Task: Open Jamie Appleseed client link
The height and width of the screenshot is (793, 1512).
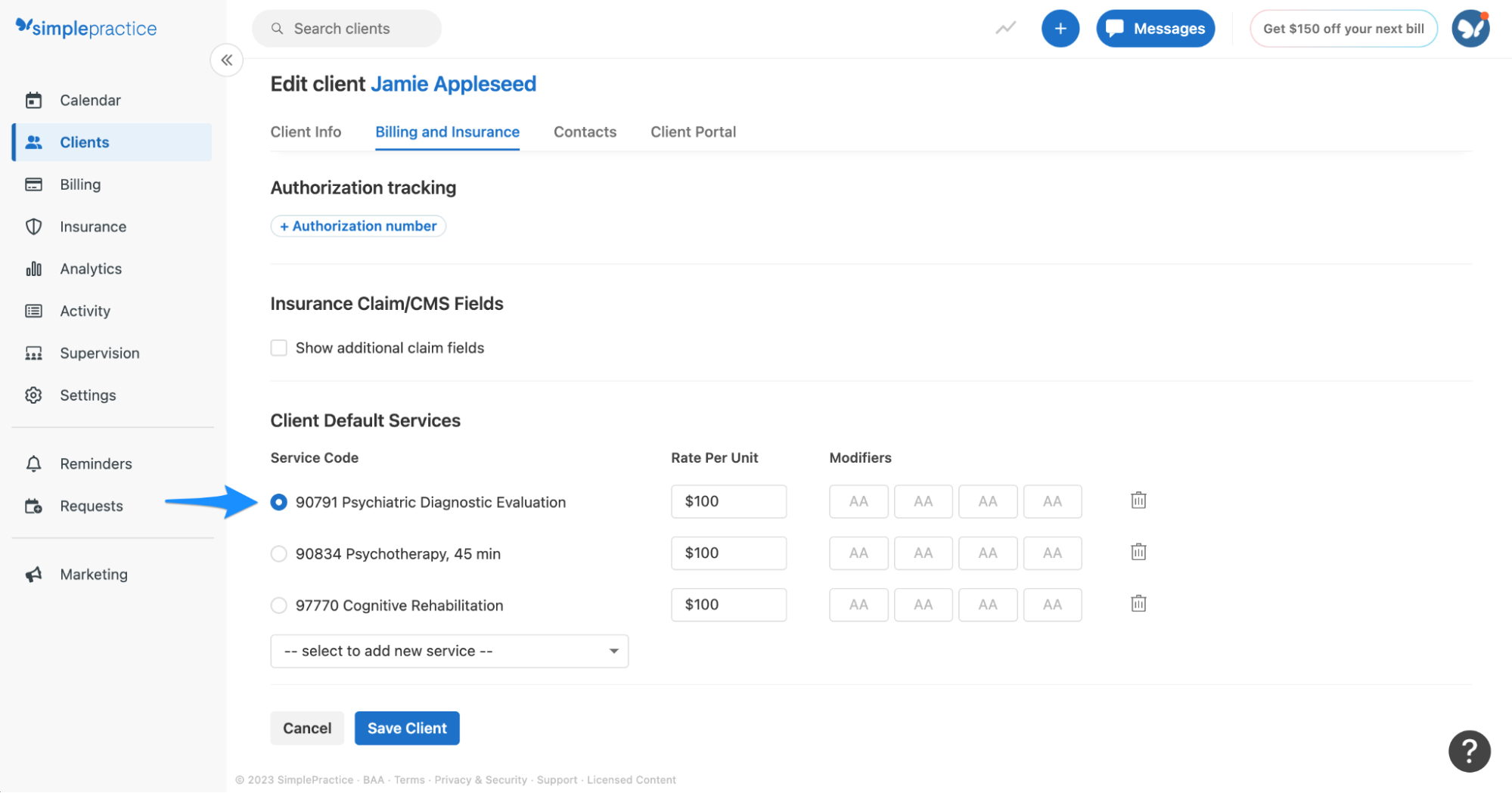Action: [453, 84]
